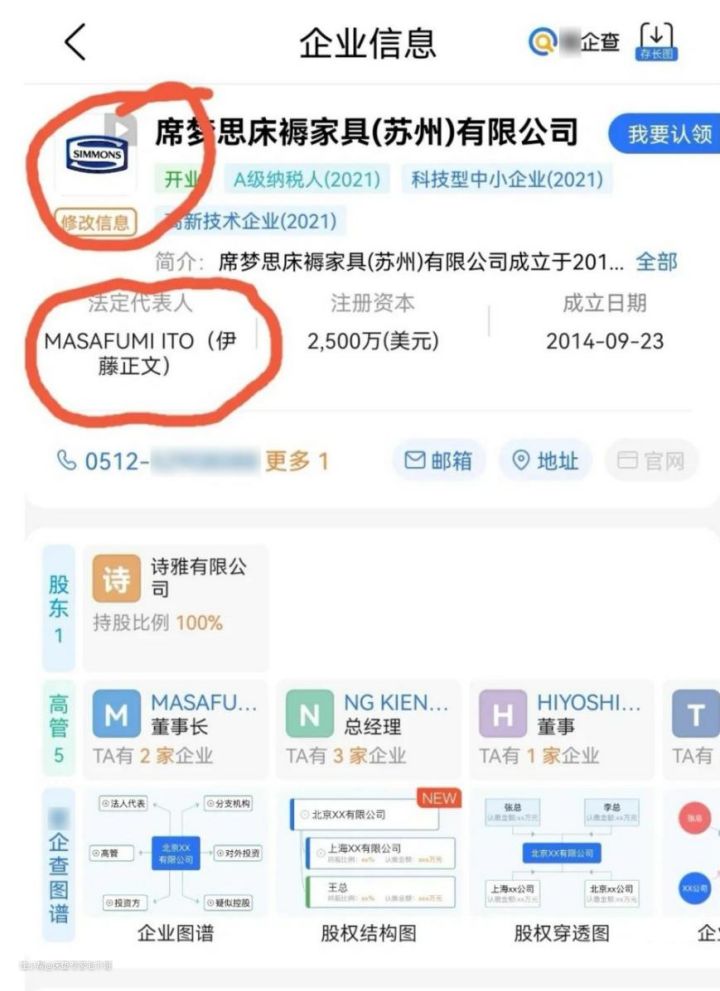Image resolution: width=720 pixels, height=991 pixels.
Task: Click the 我要认领 claim button
Action: 665,134
